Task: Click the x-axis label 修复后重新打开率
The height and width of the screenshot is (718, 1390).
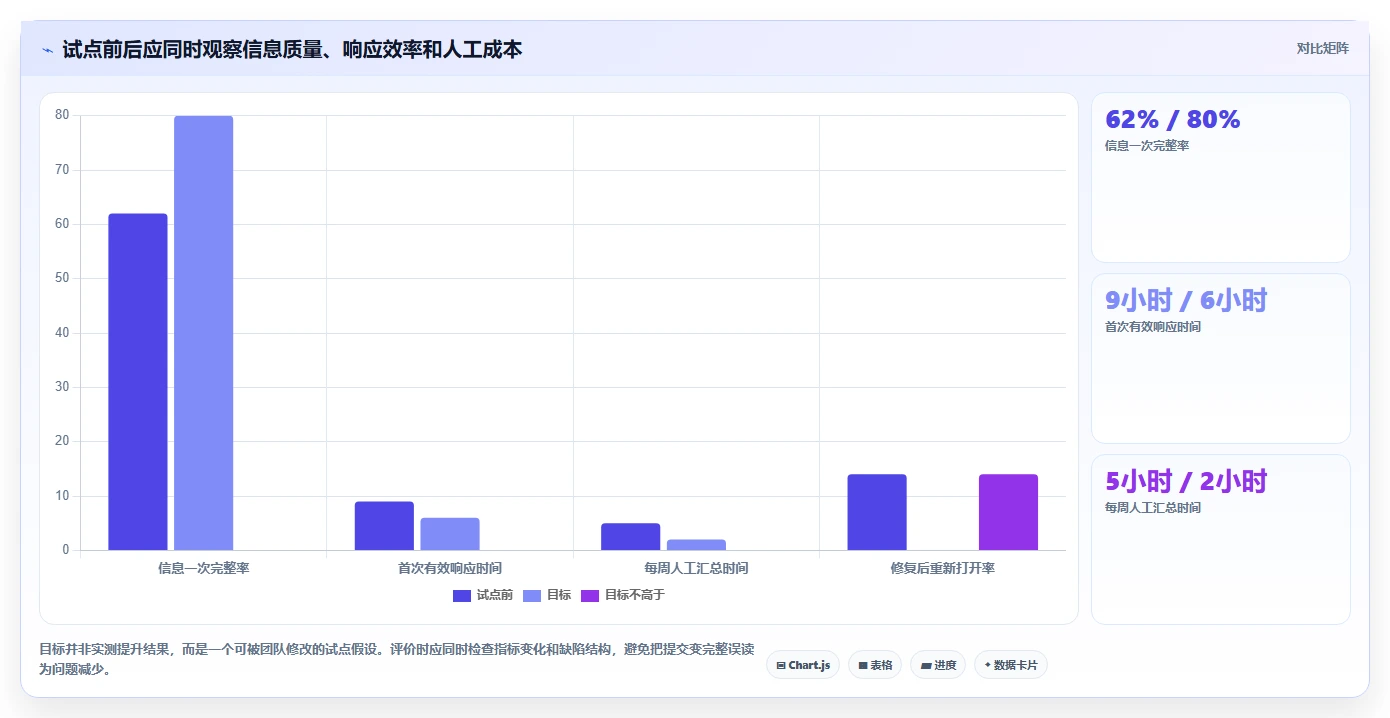Action: pyautogui.click(x=943, y=568)
